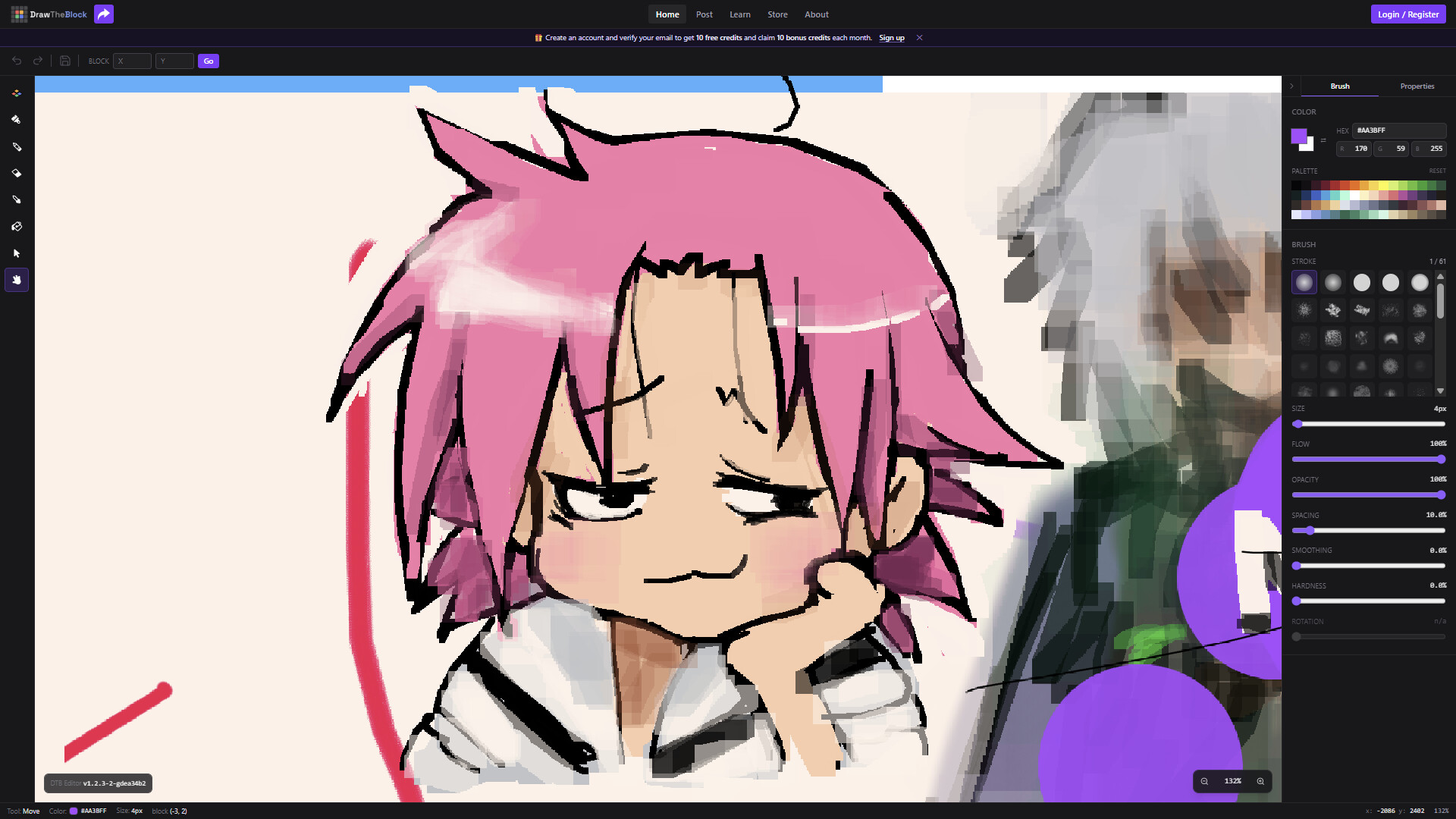1456x819 pixels.
Task: Click the Size slider track
Action: [x=1369, y=424]
